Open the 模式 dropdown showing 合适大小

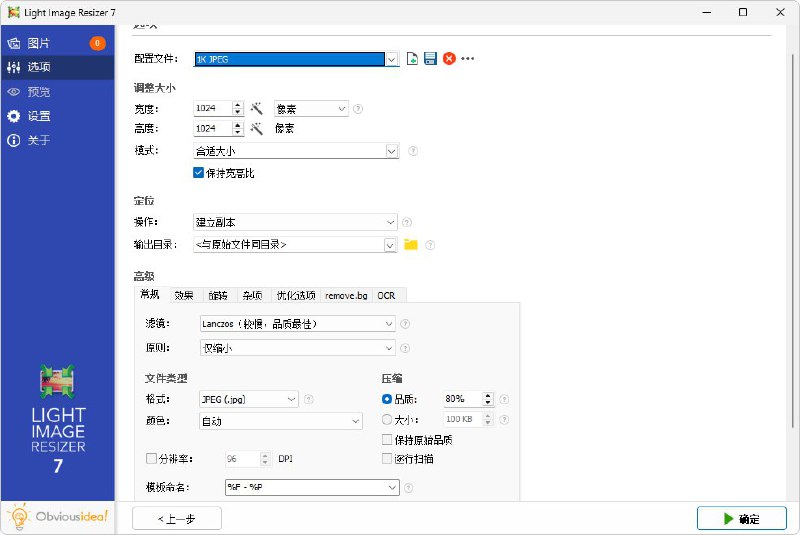click(x=295, y=151)
